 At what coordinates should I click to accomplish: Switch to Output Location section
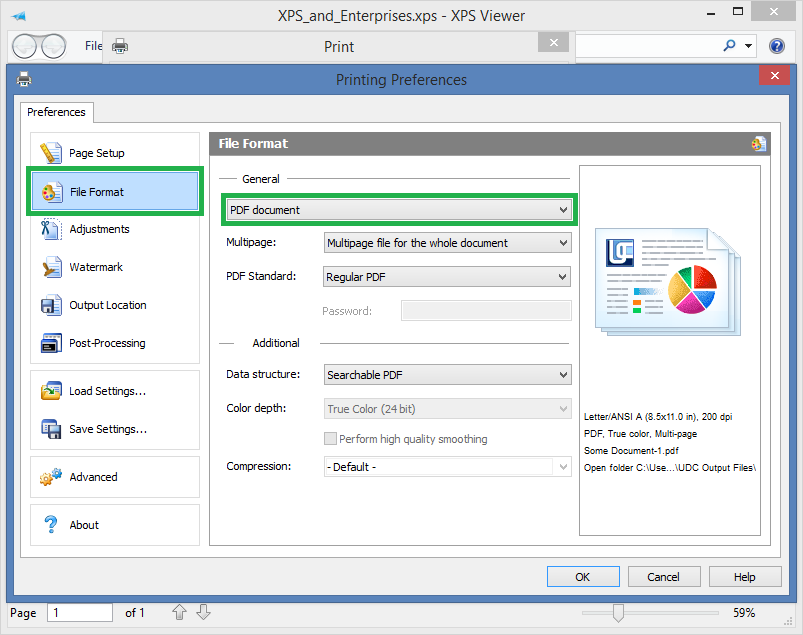click(115, 305)
